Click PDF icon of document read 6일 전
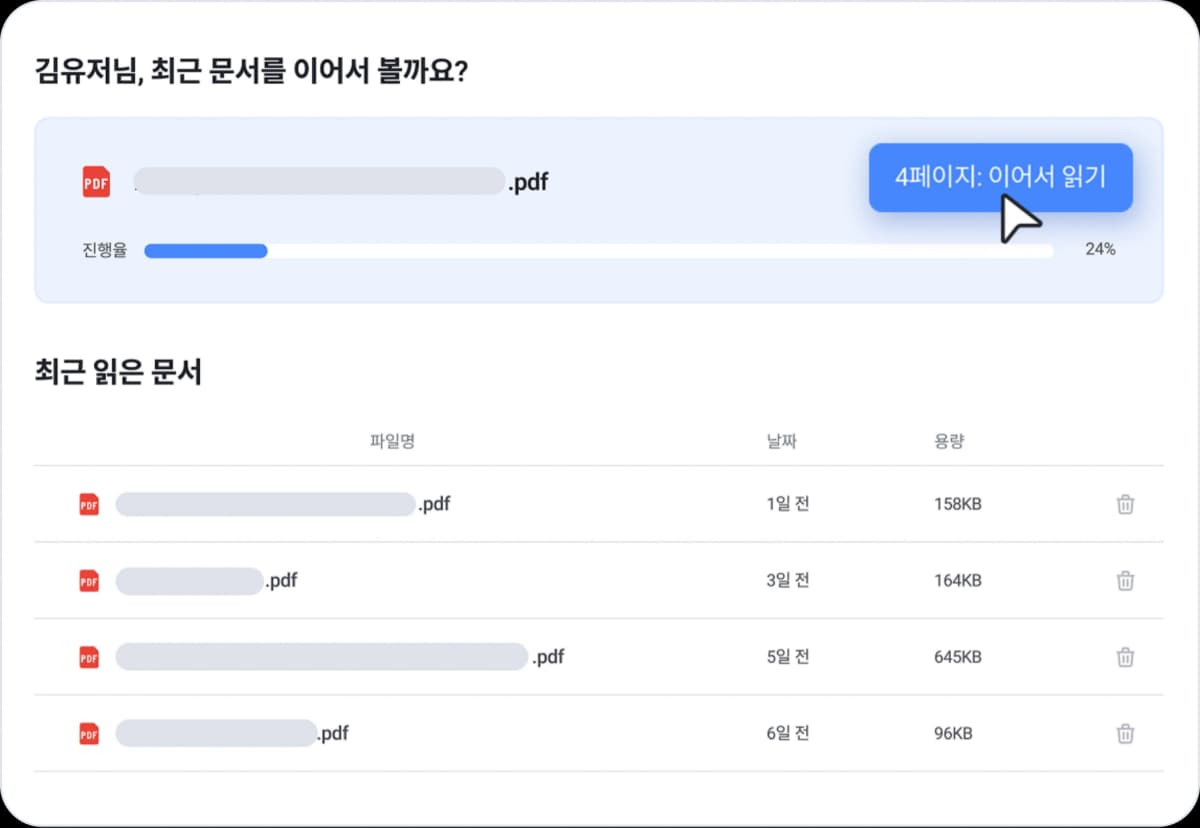The height and width of the screenshot is (828, 1200). click(89, 734)
